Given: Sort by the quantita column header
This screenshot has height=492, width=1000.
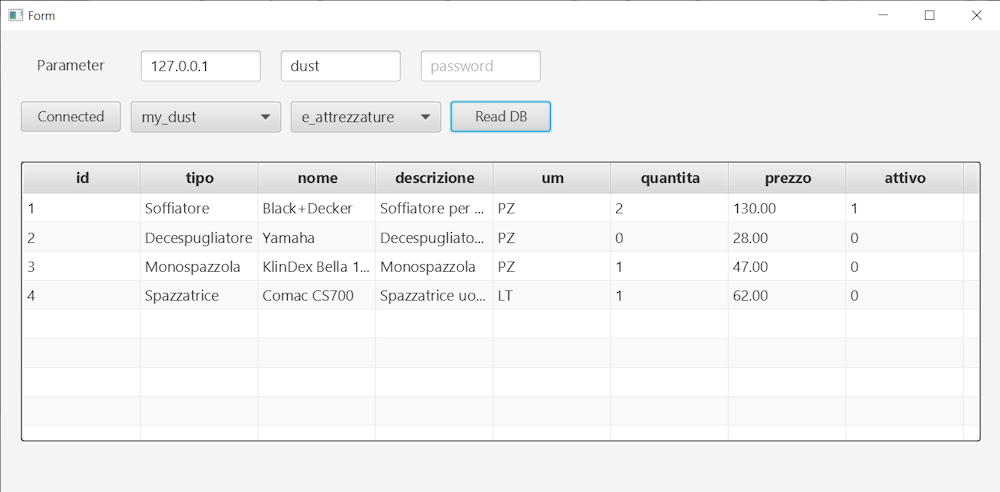Looking at the screenshot, I should pyautogui.click(x=669, y=178).
